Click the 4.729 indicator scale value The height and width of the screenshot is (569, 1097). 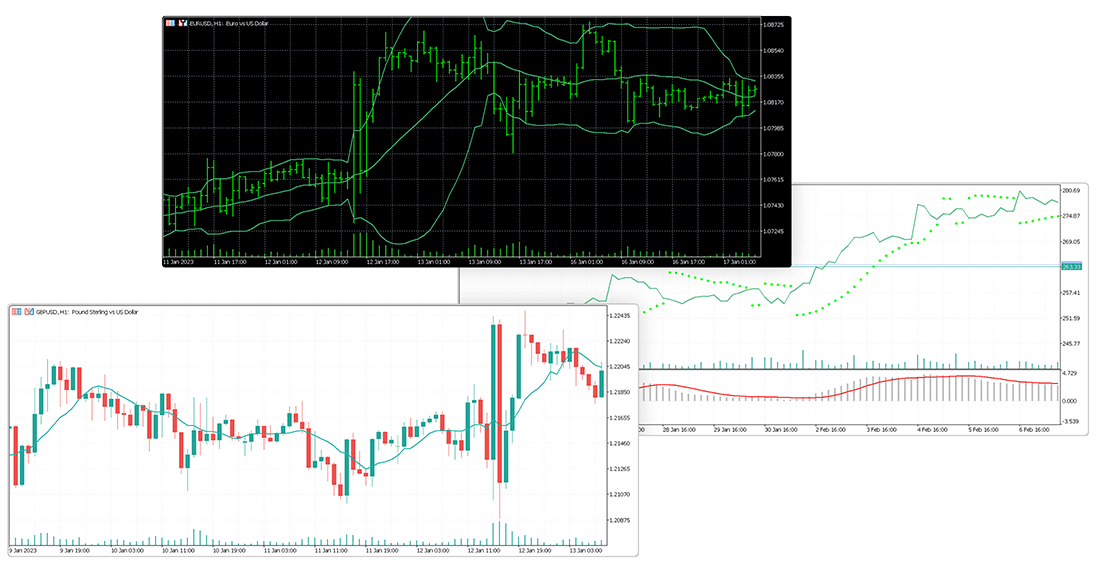click(x=1070, y=374)
